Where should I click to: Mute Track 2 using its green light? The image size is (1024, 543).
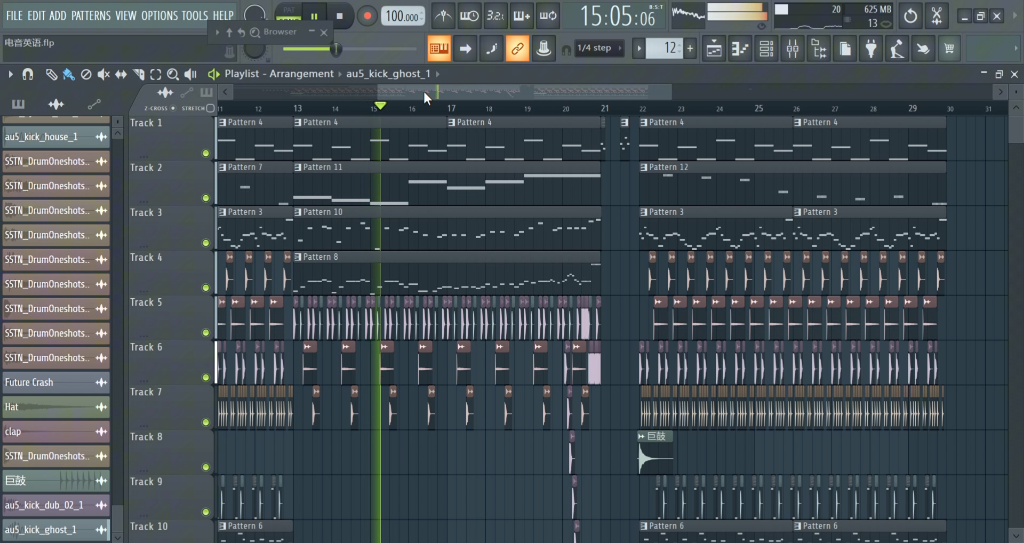coord(206,198)
